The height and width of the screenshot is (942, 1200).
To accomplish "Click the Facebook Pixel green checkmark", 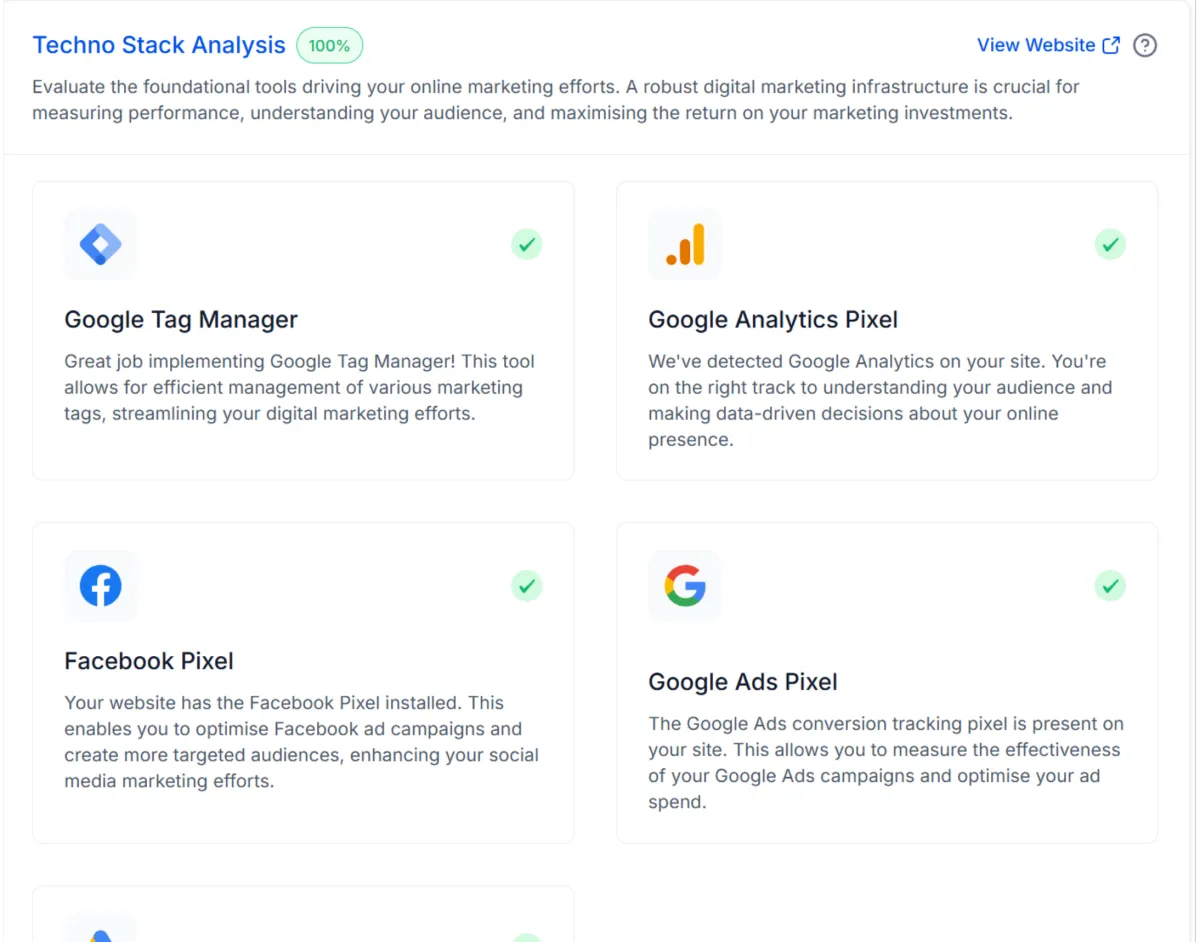I will 527,586.
